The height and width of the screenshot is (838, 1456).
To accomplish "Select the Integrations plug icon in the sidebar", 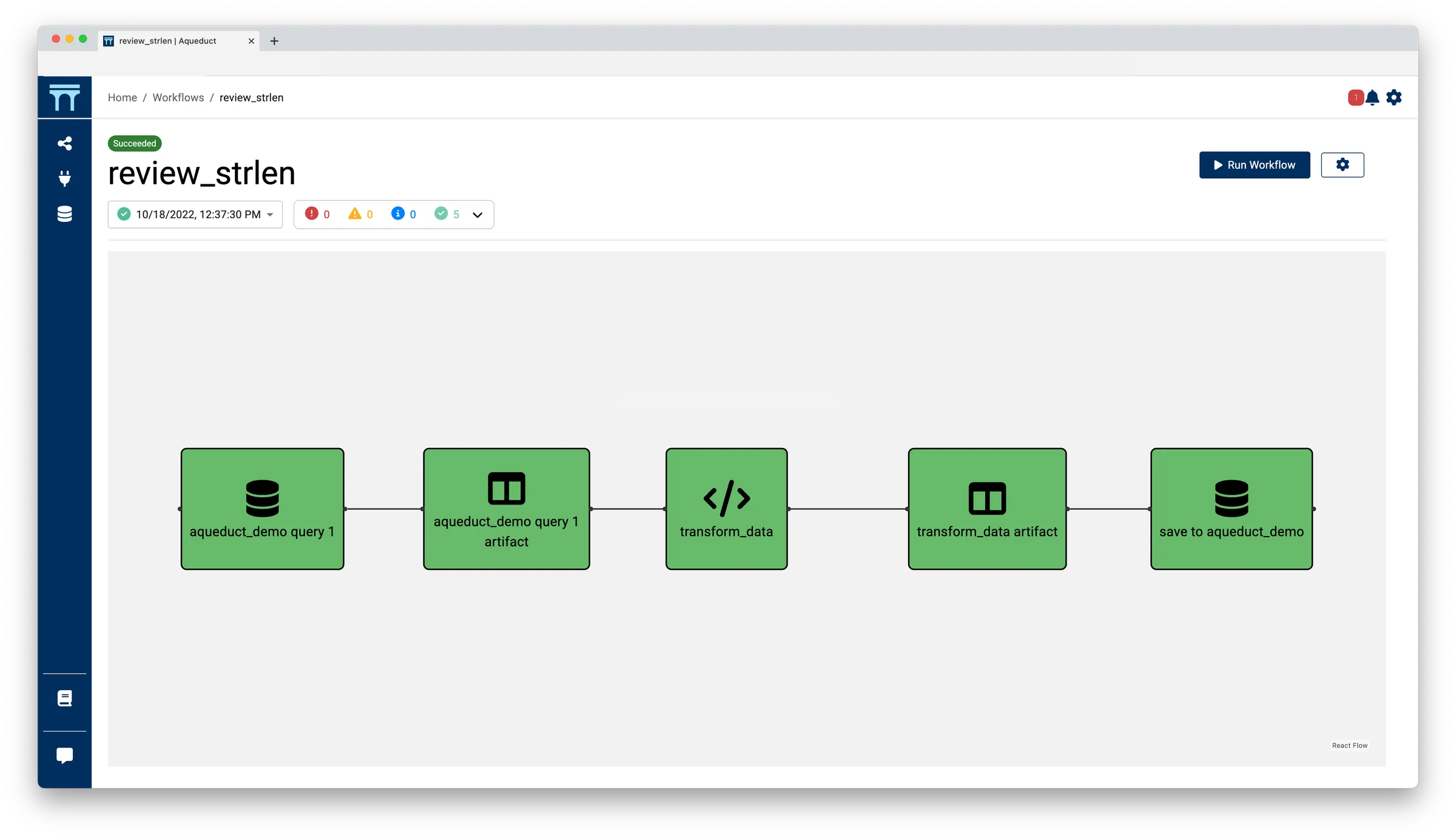I will pos(65,178).
